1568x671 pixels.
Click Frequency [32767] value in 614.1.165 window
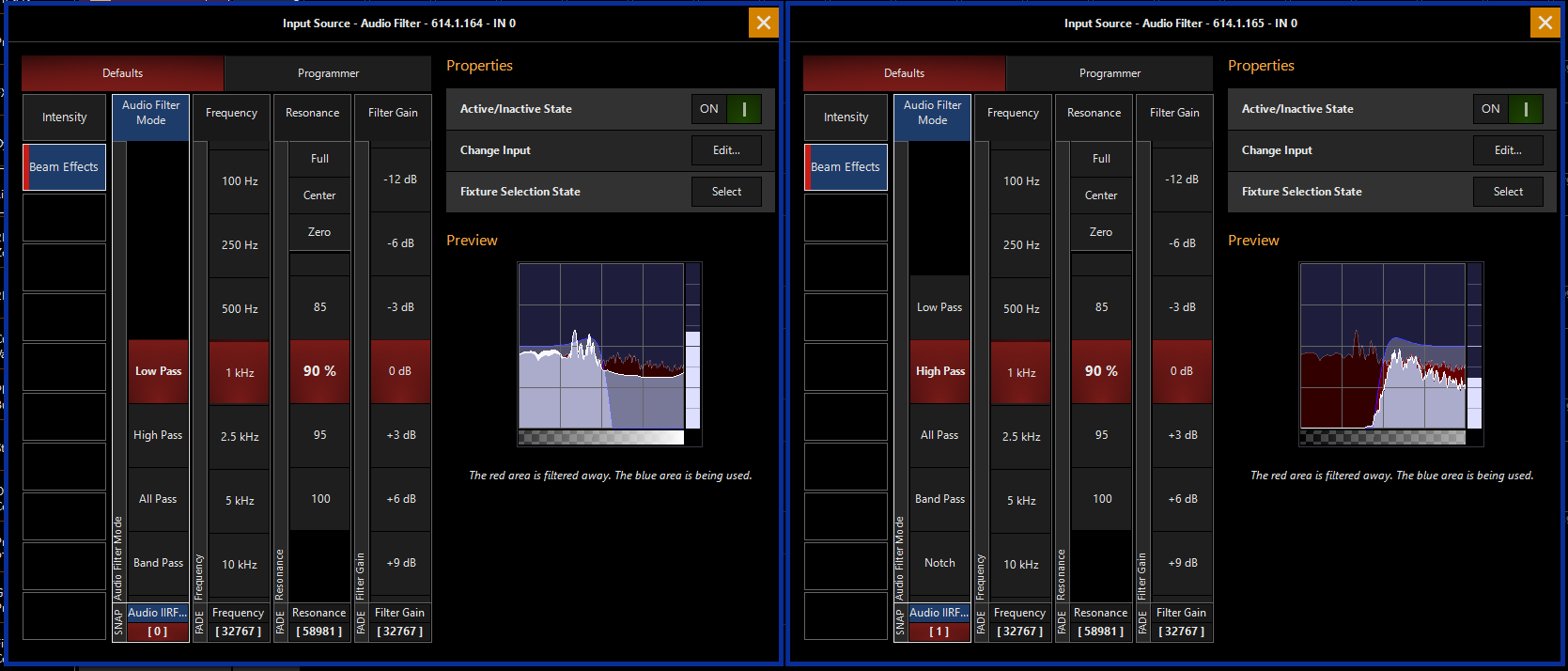click(x=1020, y=632)
